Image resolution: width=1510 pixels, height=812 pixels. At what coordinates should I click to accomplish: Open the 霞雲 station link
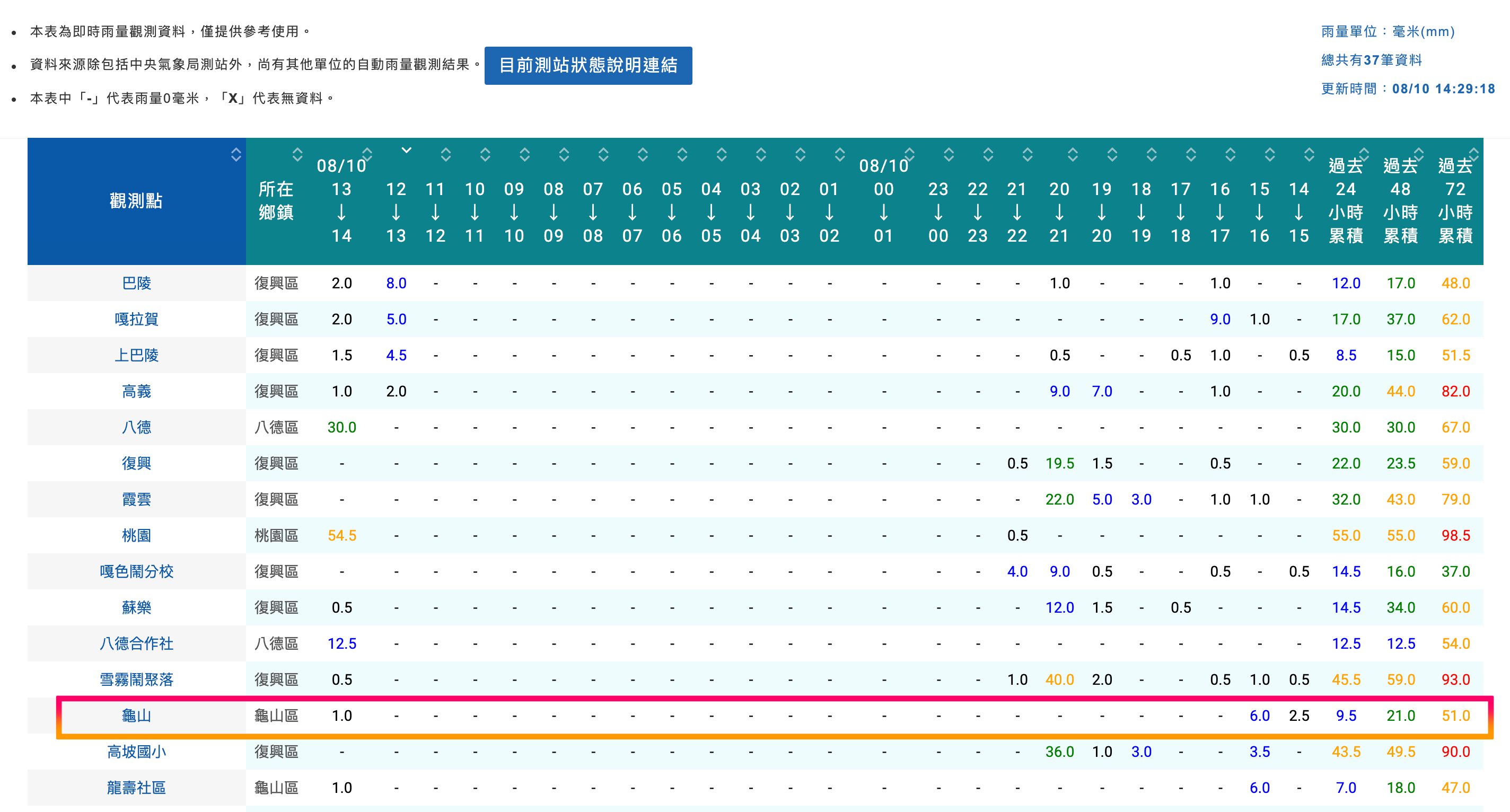[137, 500]
